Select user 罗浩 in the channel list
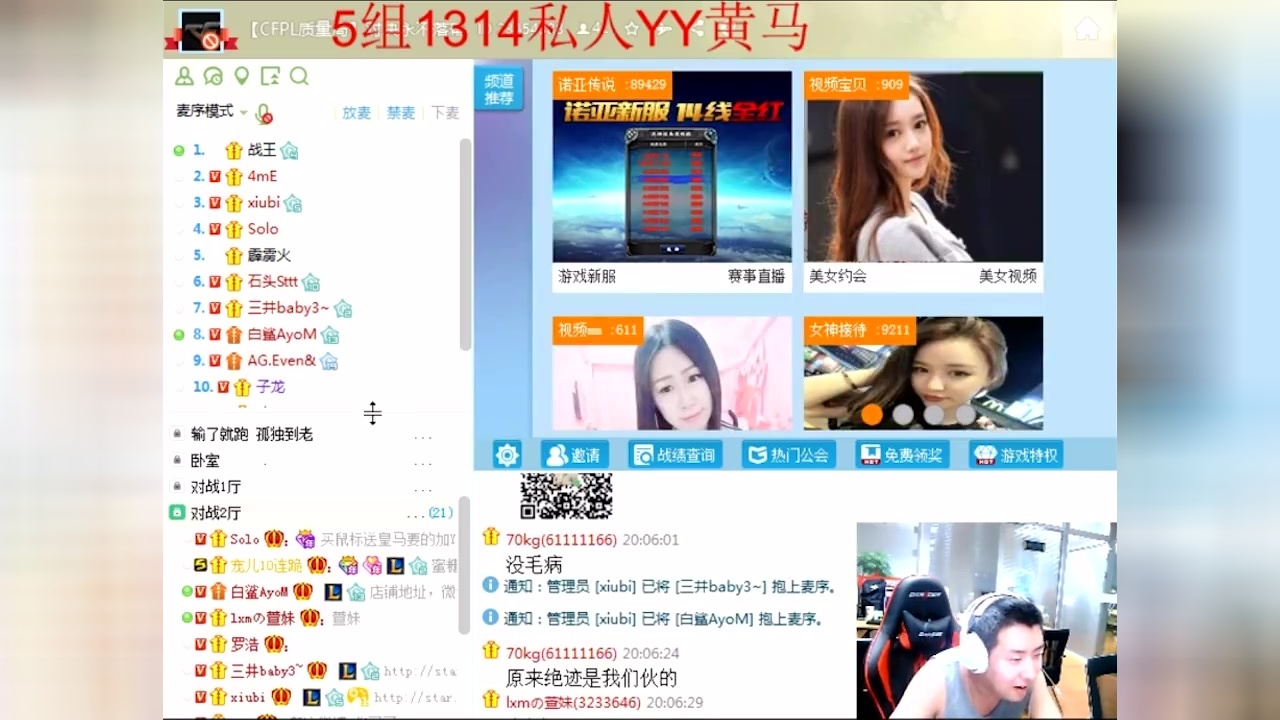The height and width of the screenshot is (720, 1280). (245, 644)
